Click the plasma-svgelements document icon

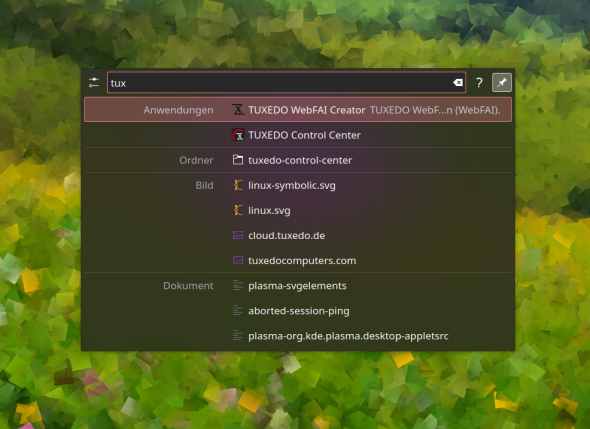coord(238,285)
